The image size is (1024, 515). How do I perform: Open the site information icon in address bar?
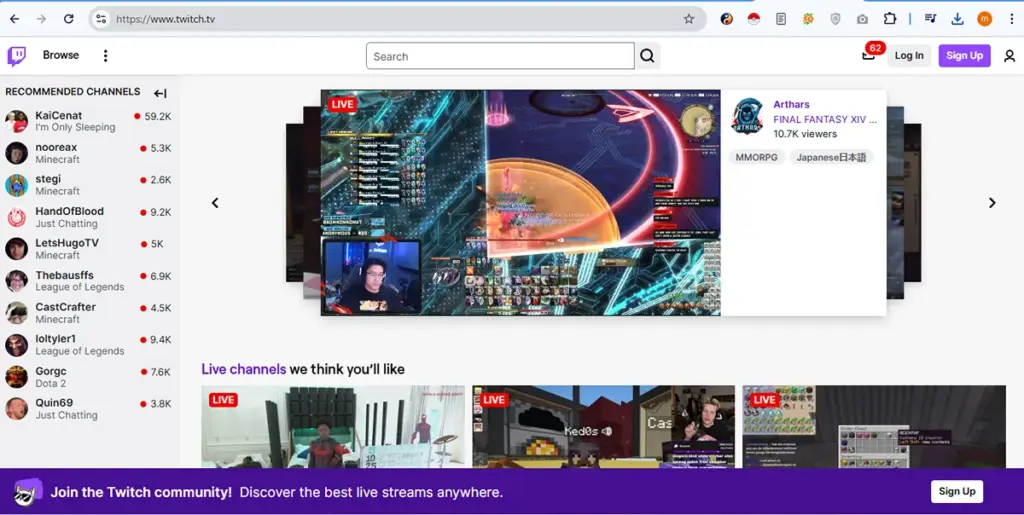pyautogui.click(x=101, y=19)
